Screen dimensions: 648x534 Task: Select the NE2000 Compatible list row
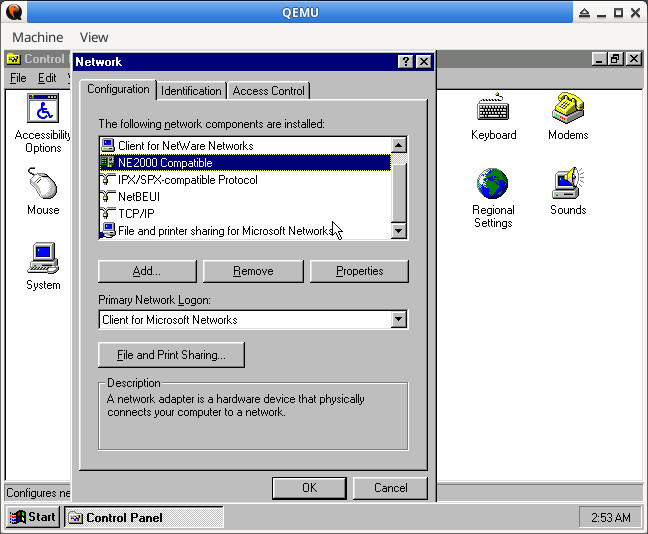pyautogui.click(x=245, y=162)
